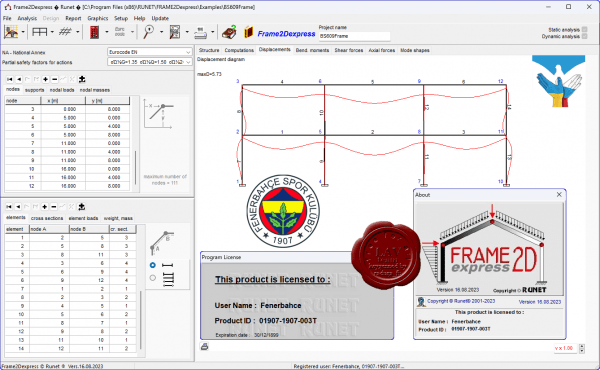Enable the Static analysis checkbox

(x=584, y=29)
